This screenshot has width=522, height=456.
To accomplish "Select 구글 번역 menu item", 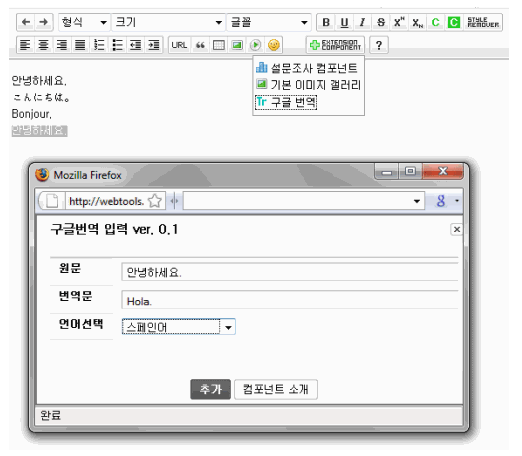I will 286,102.
